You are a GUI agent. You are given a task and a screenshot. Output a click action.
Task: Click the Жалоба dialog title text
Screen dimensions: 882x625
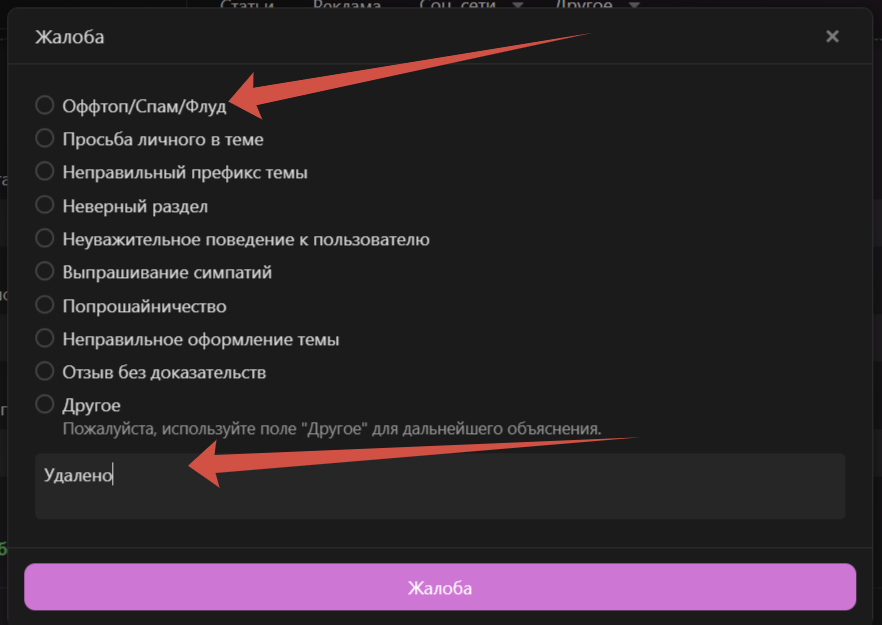pos(69,37)
